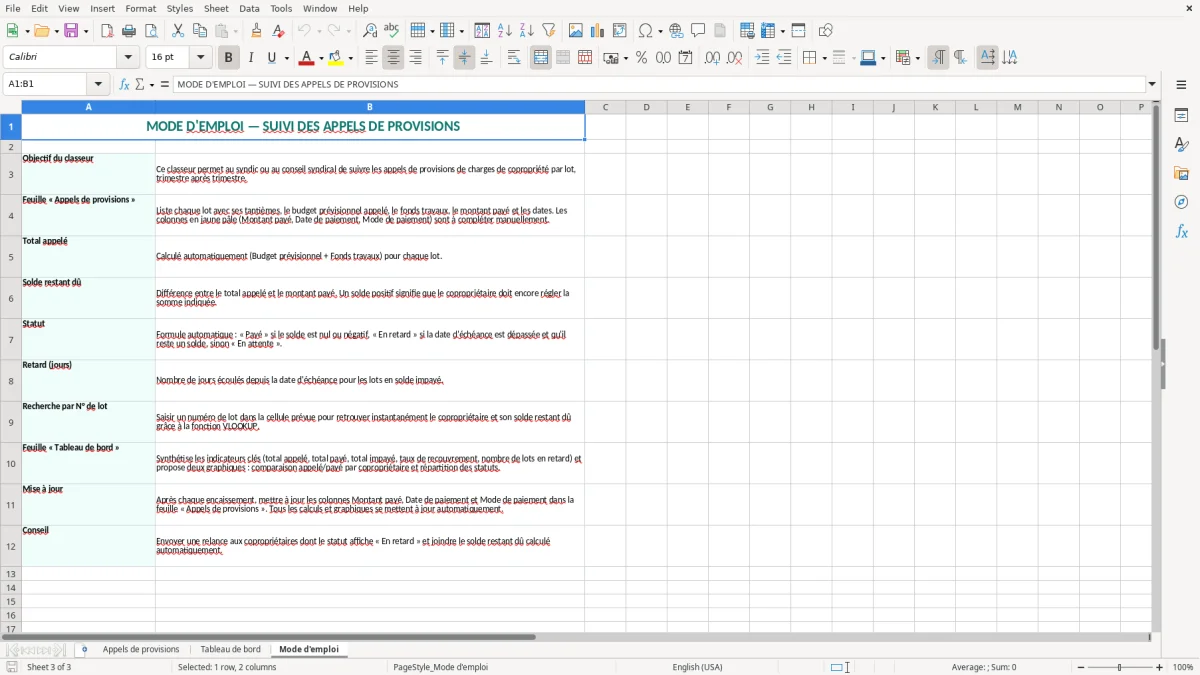The width and height of the screenshot is (1200, 675).
Task: Click column B header
Action: pyautogui.click(x=370, y=107)
